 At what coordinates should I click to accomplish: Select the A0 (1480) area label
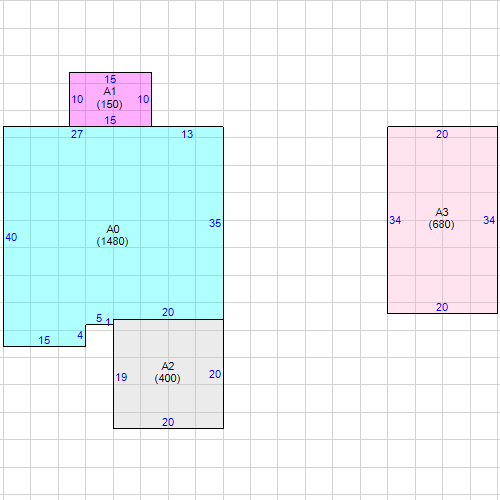(112, 235)
